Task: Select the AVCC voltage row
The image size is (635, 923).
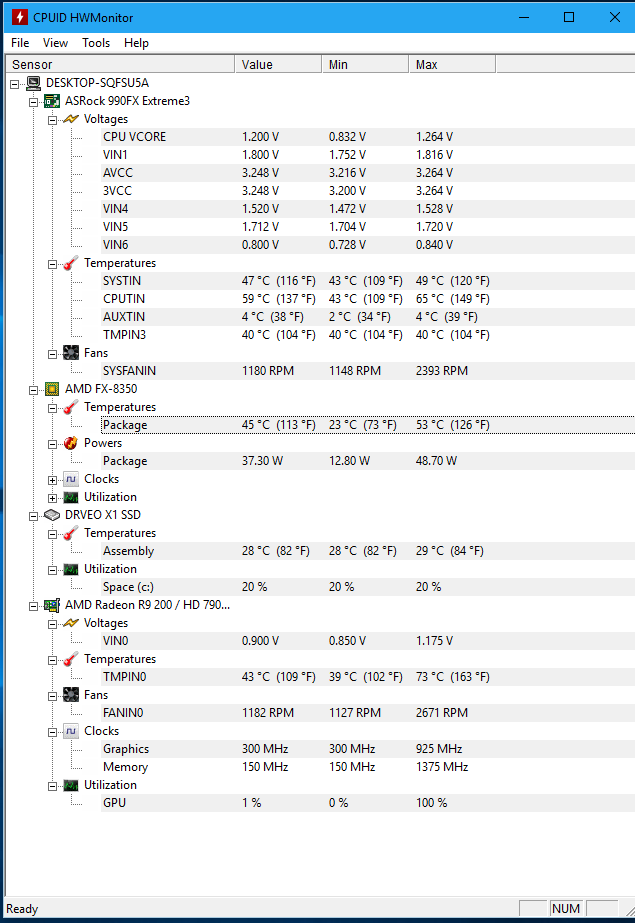Action: (368, 173)
